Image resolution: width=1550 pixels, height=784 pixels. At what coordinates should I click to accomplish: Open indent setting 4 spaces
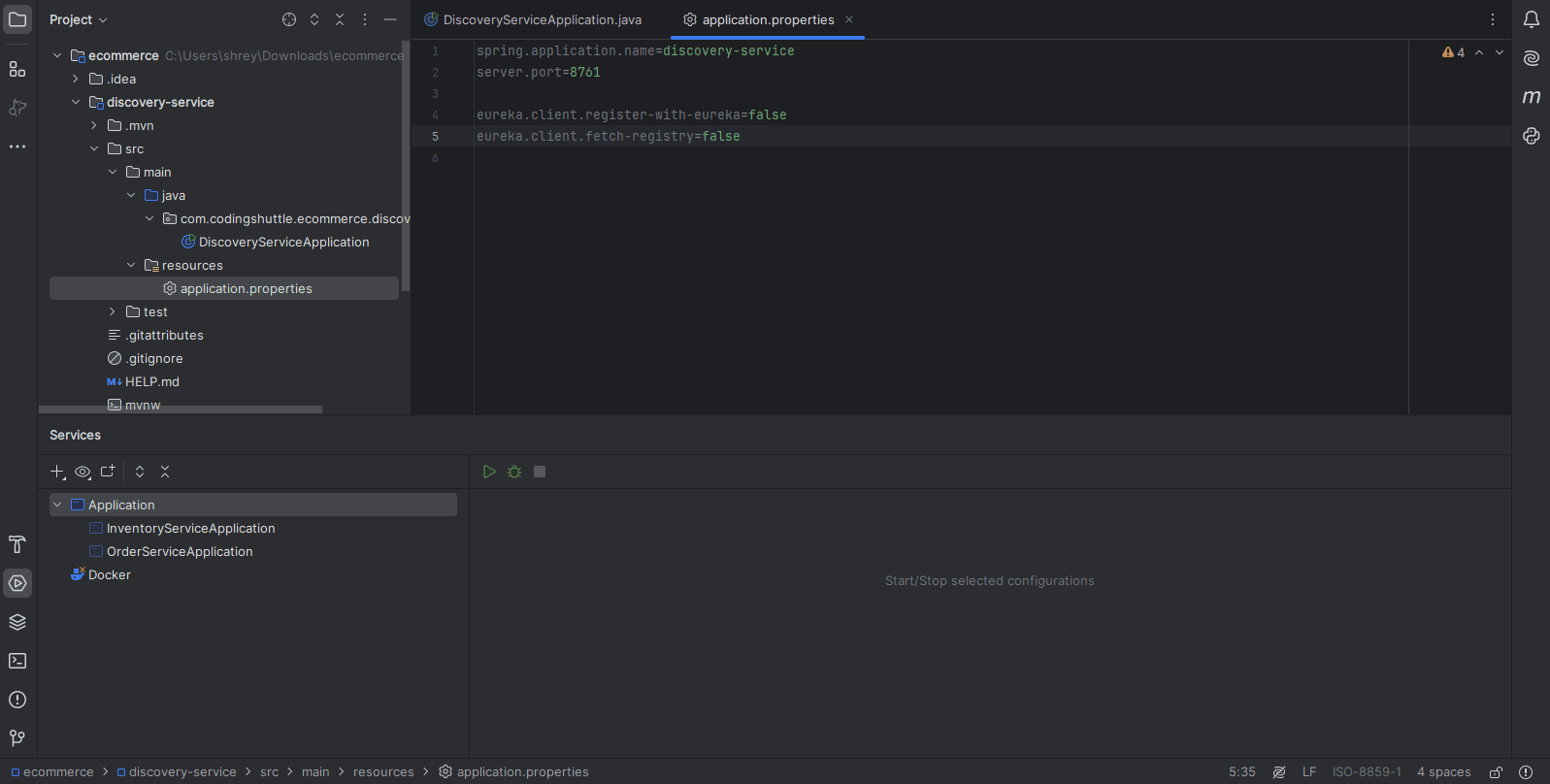[x=1444, y=772]
